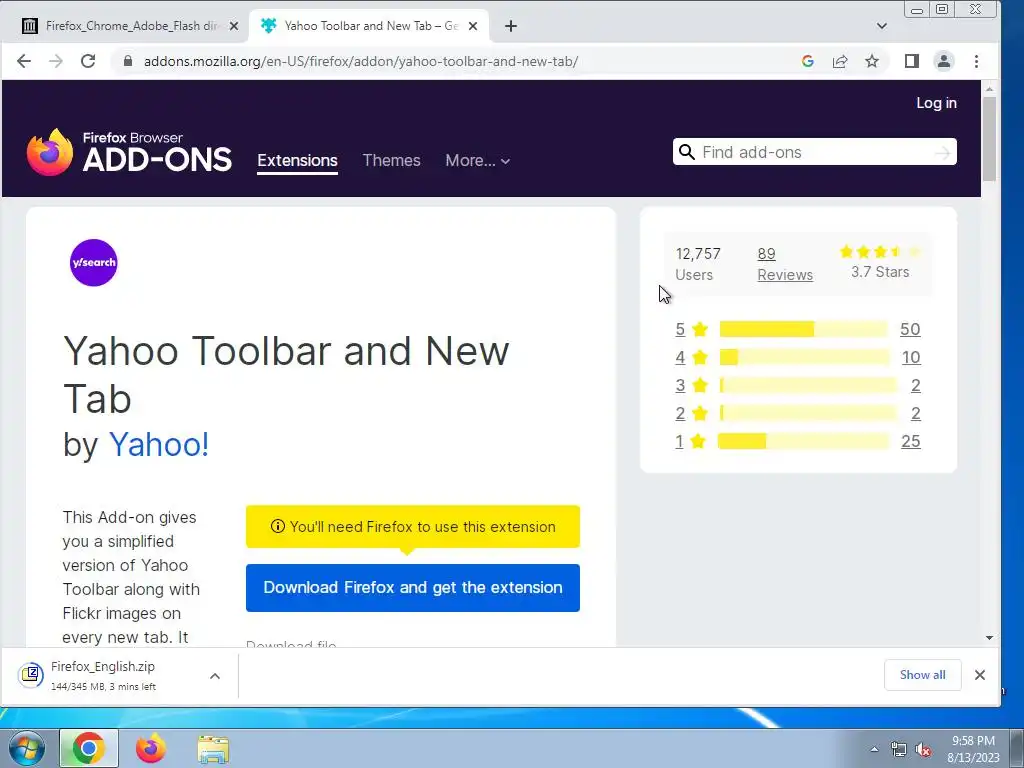Click Download Firefox and get the extension

tap(413, 588)
